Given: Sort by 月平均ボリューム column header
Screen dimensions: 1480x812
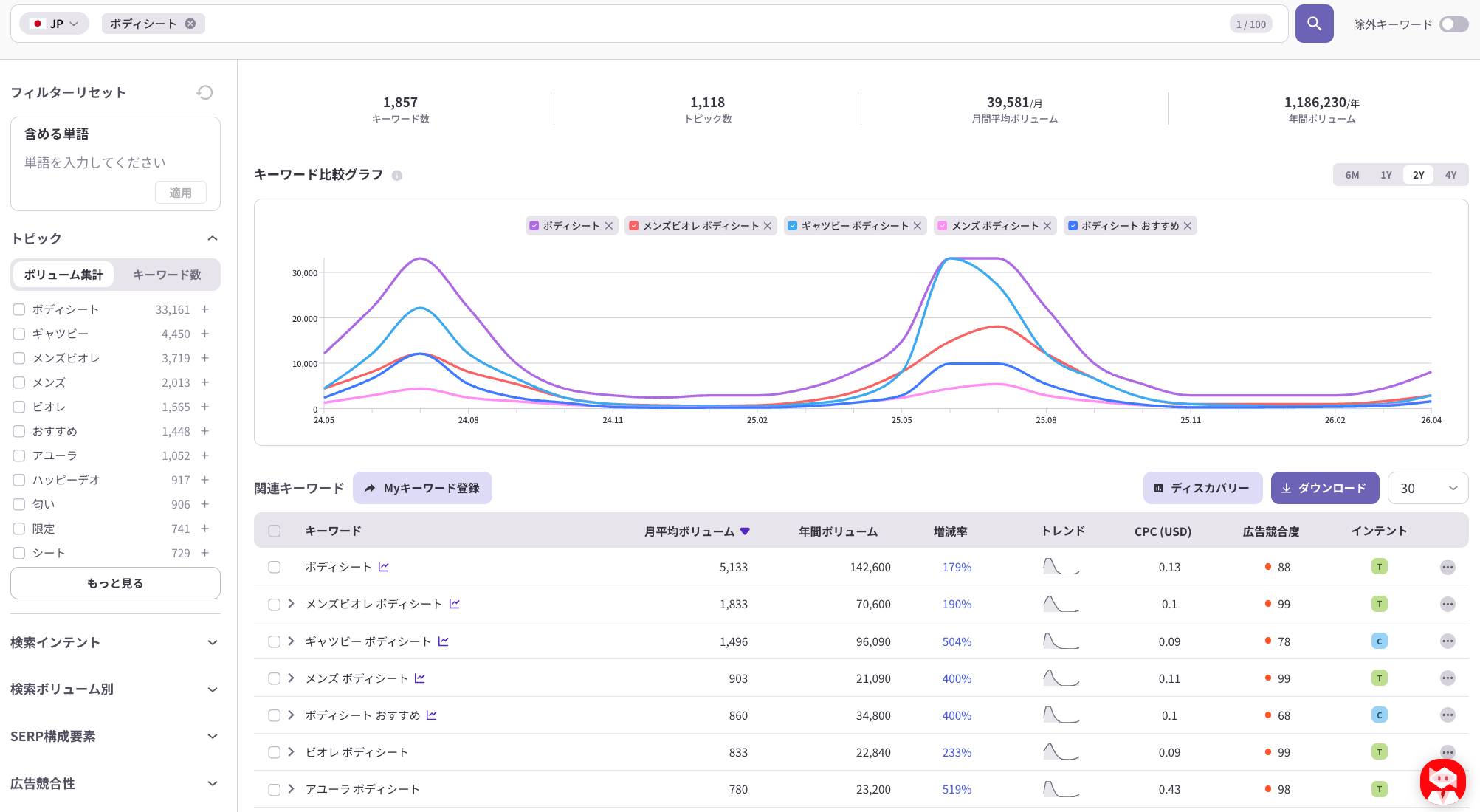Looking at the screenshot, I should (697, 531).
